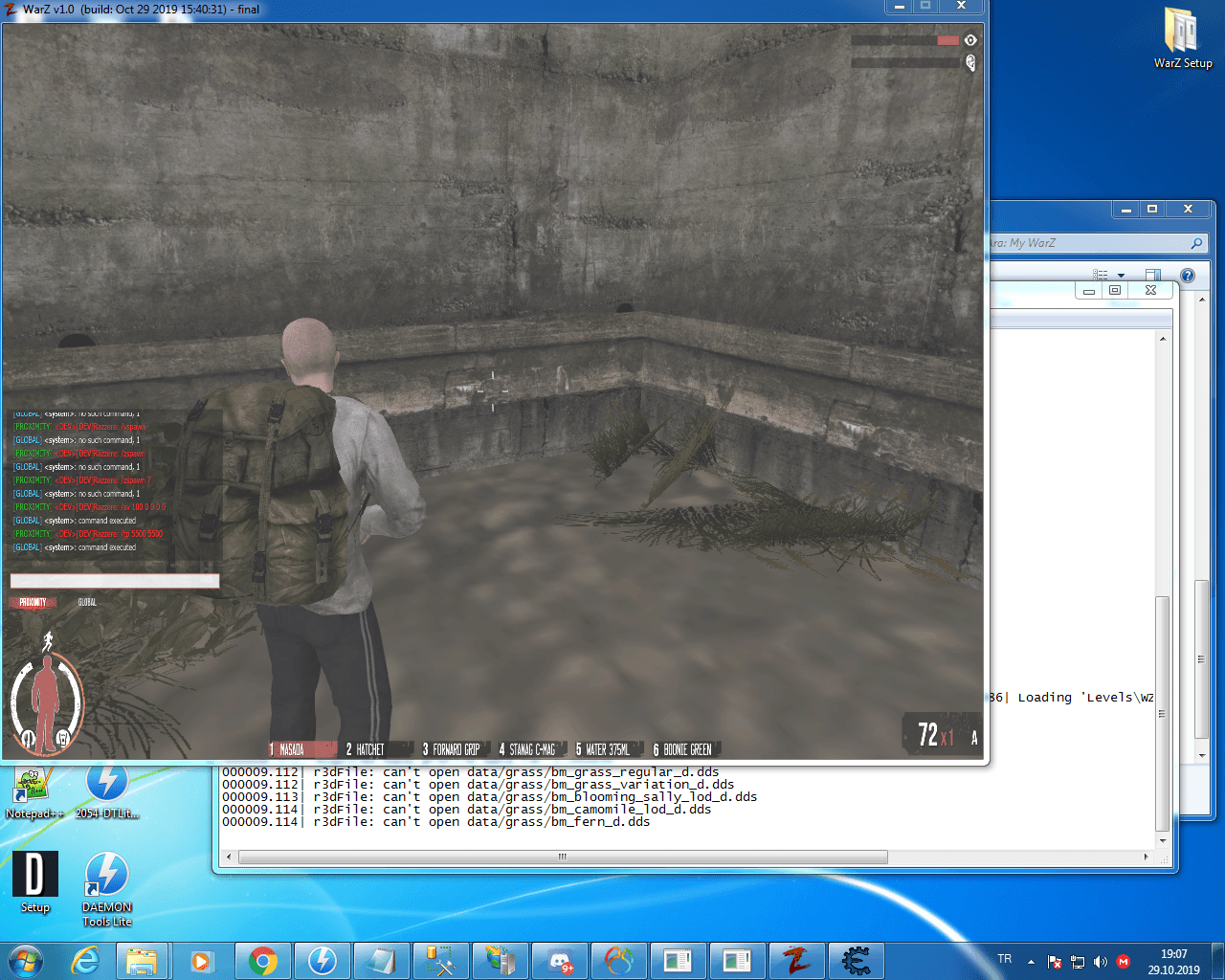Viewport: 1225px width, 980px height.
Task: Click the search magnifier in Explorer window
Action: pos(1196,243)
